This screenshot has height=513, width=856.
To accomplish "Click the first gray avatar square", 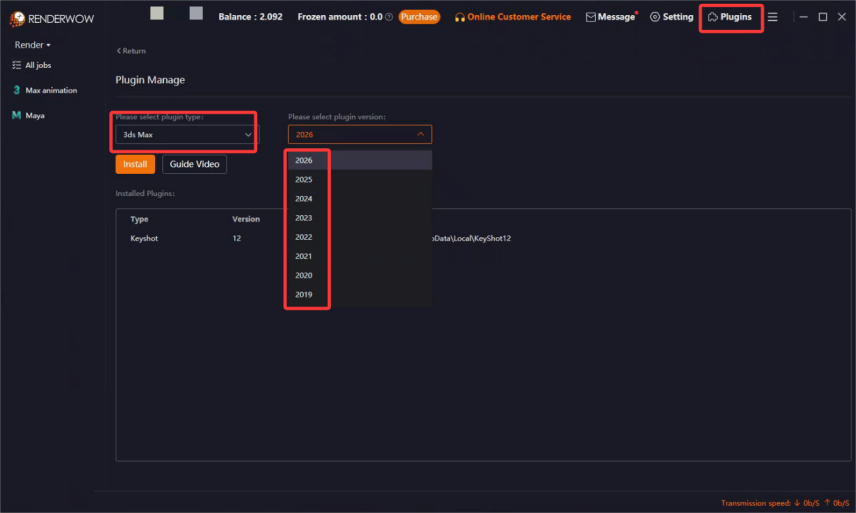I will pyautogui.click(x=157, y=13).
